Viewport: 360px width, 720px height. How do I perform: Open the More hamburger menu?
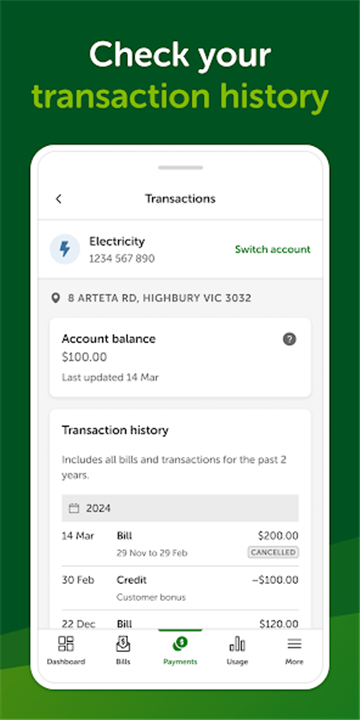[294, 644]
